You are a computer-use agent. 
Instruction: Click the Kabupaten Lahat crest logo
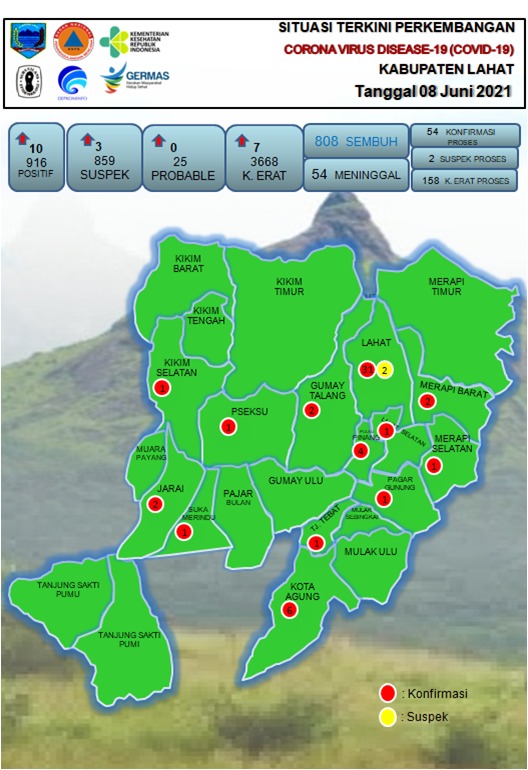tap(28, 40)
